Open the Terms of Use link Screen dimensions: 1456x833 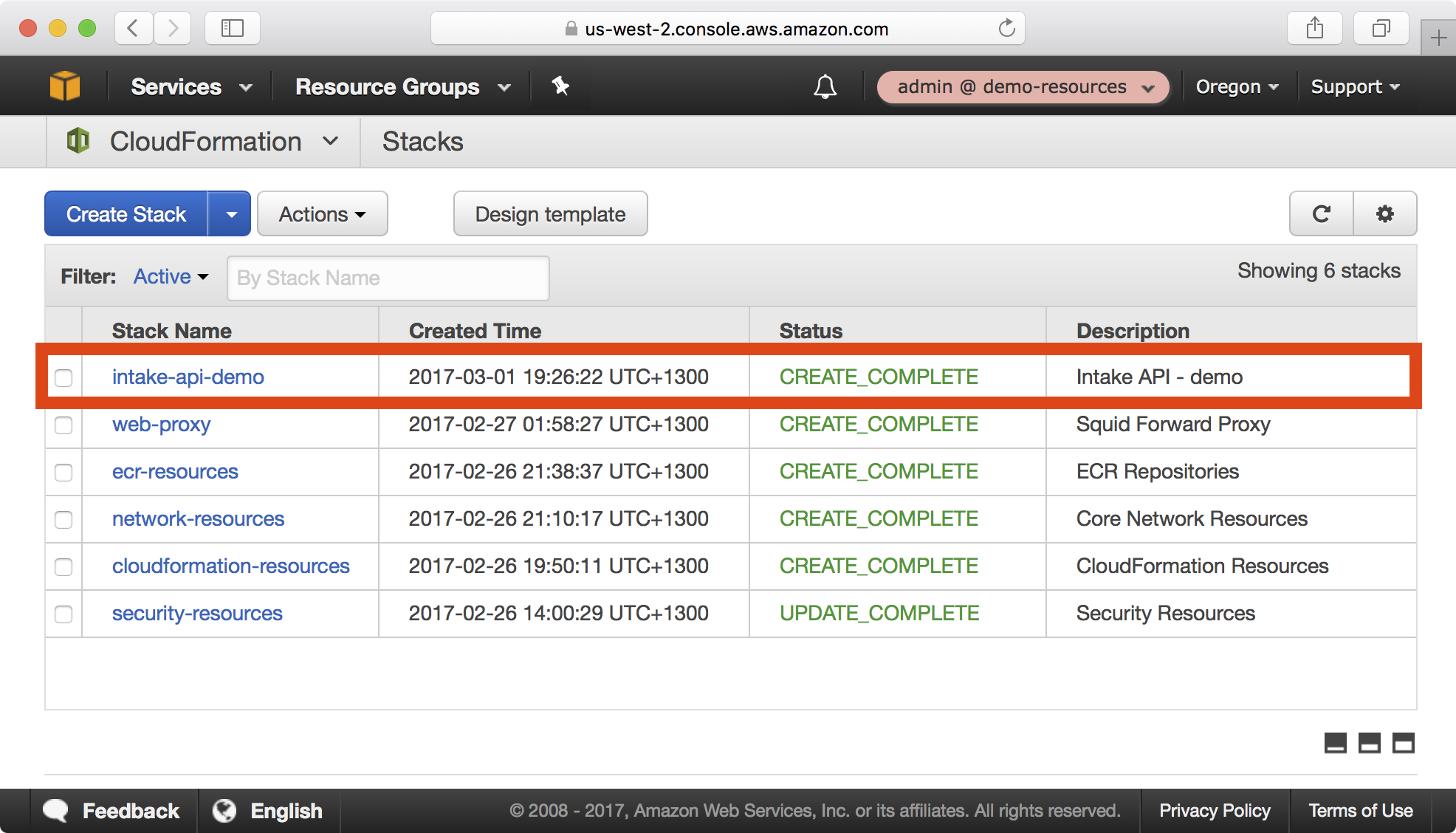click(x=1361, y=811)
